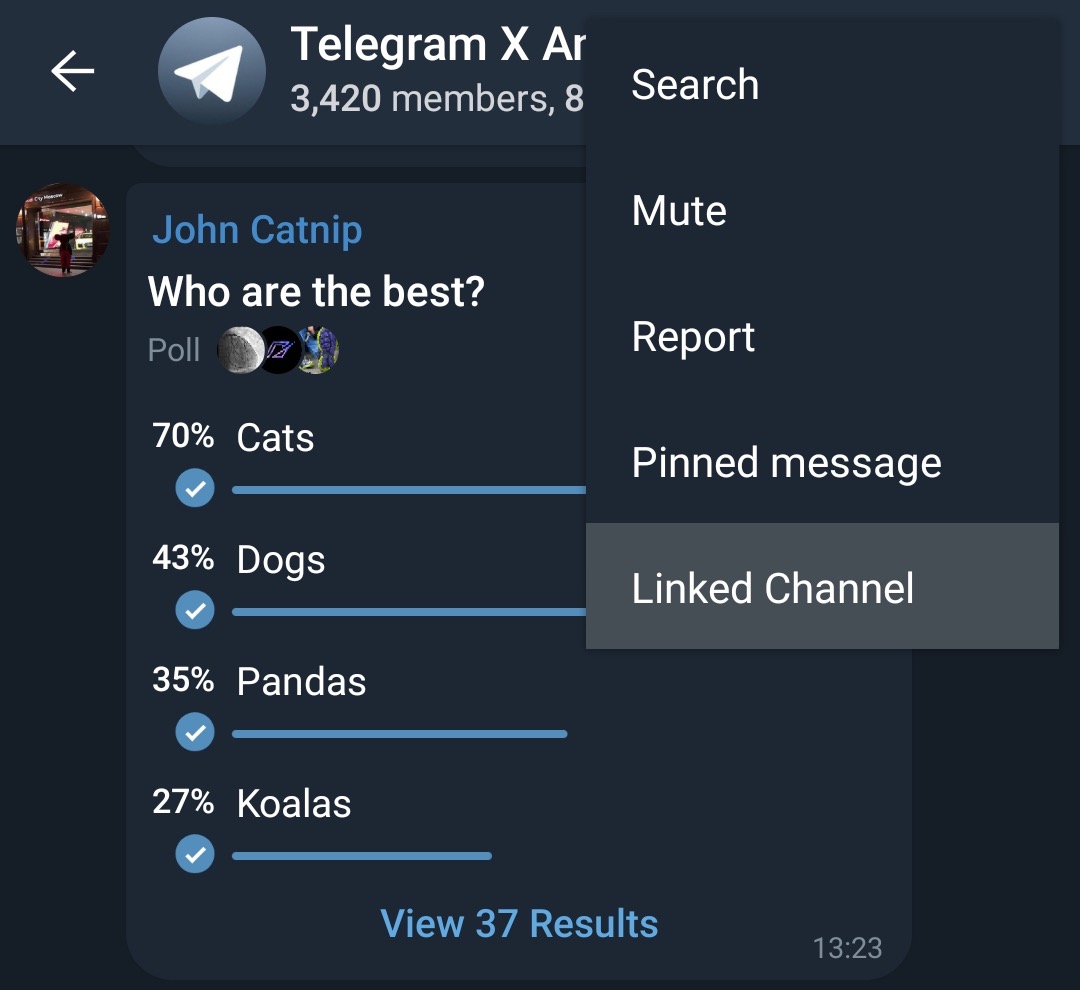Screen dimensions: 1080x990
Task: Tap the 3,420 members subtitle
Action: tap(422, 99)
